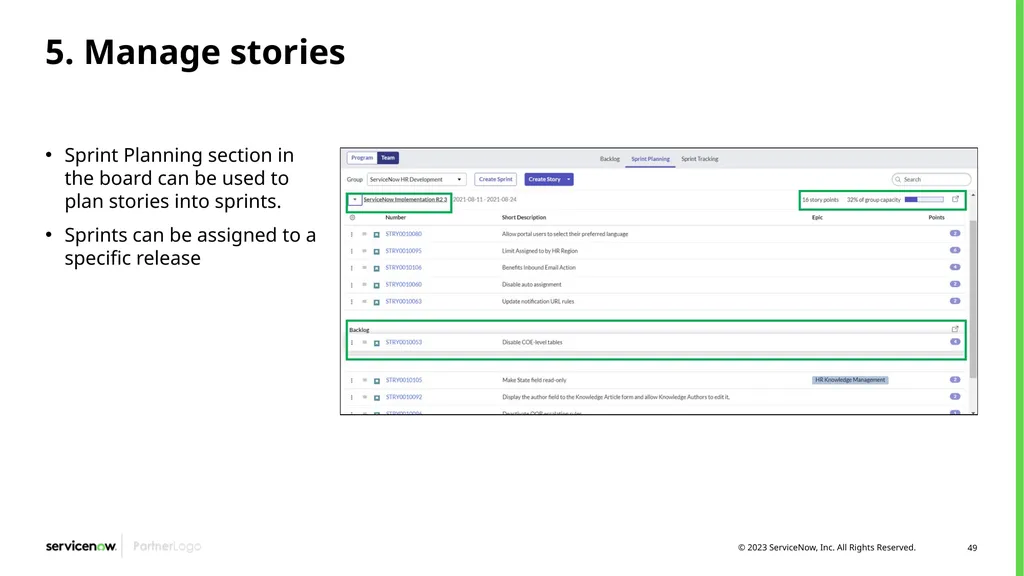Open the Sprint Tracking tab

coord(699,159)
